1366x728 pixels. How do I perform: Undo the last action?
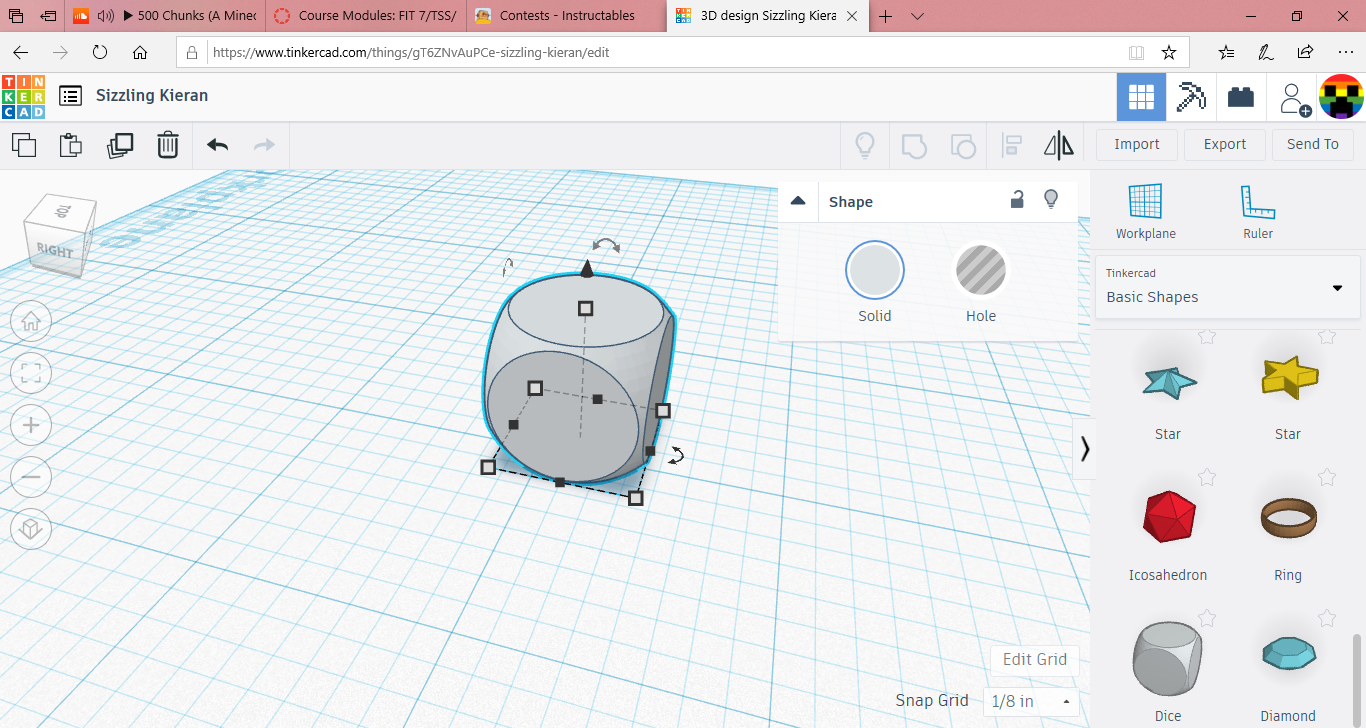pyautogui.click(x=217, y=145)
